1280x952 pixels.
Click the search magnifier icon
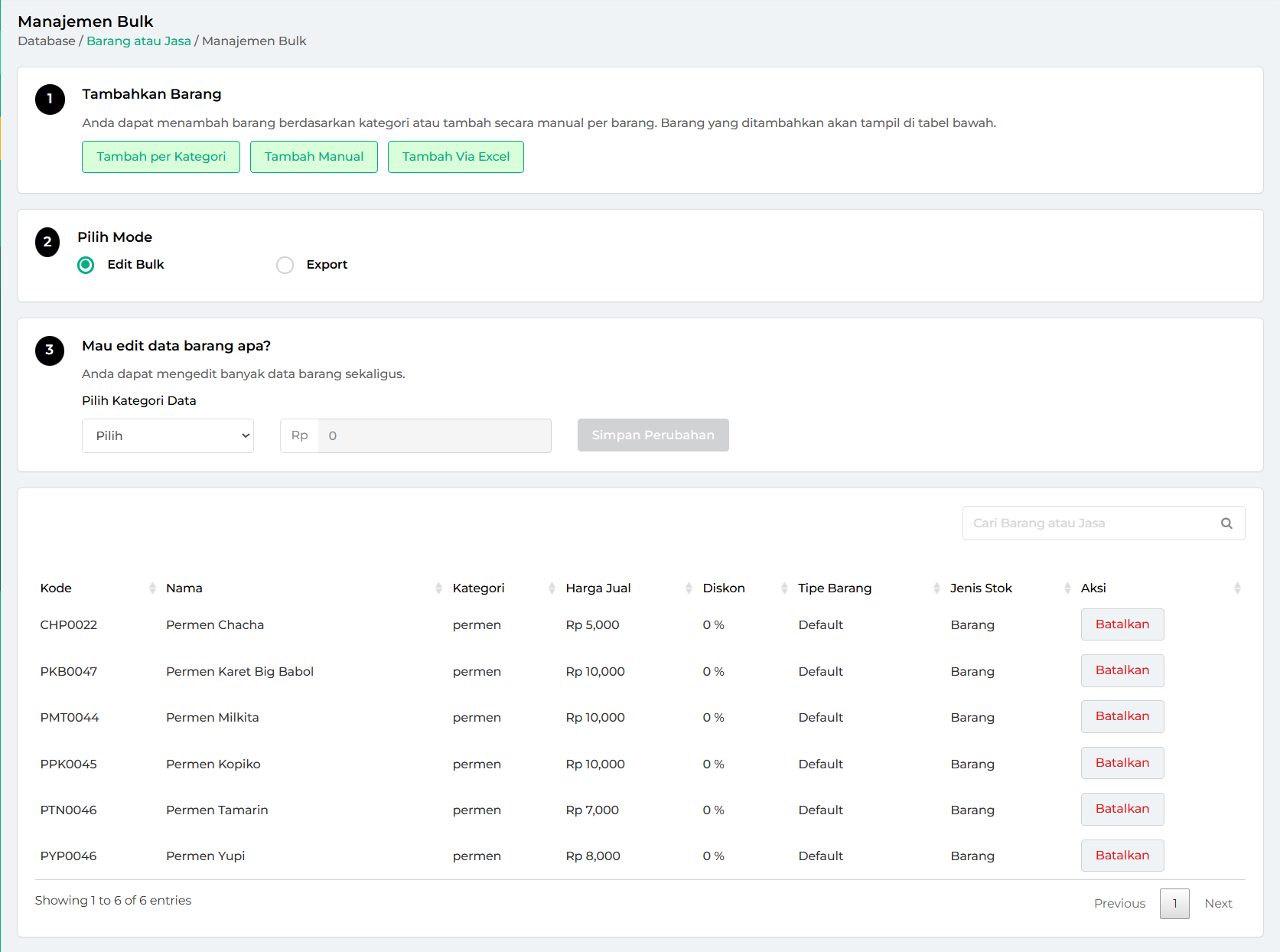(1226, 523)
